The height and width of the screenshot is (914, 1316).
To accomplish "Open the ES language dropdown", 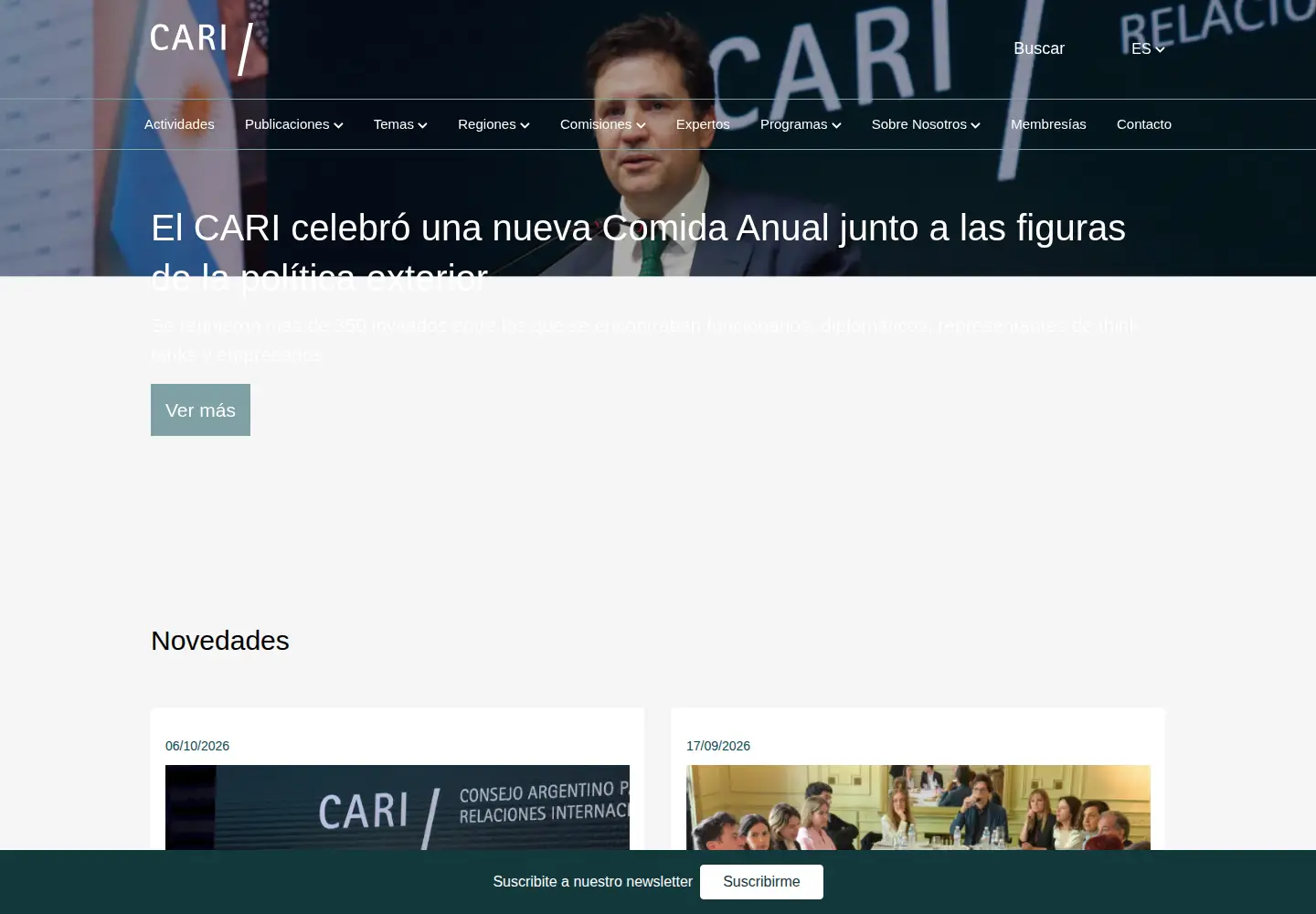I will [1148, 48].
